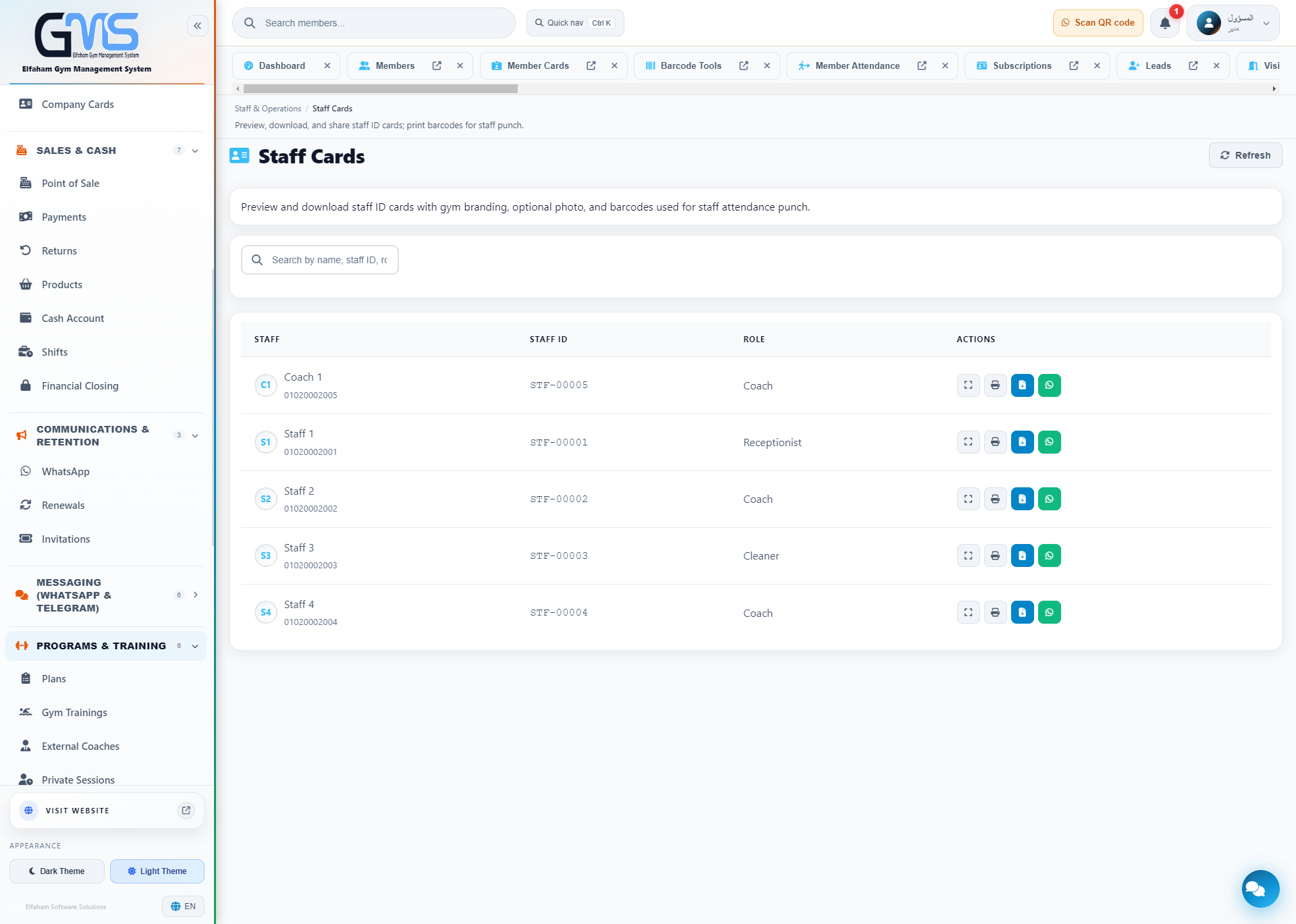
Task: Open External Coaches in sidebar
Action: click(x=80, y=746)
